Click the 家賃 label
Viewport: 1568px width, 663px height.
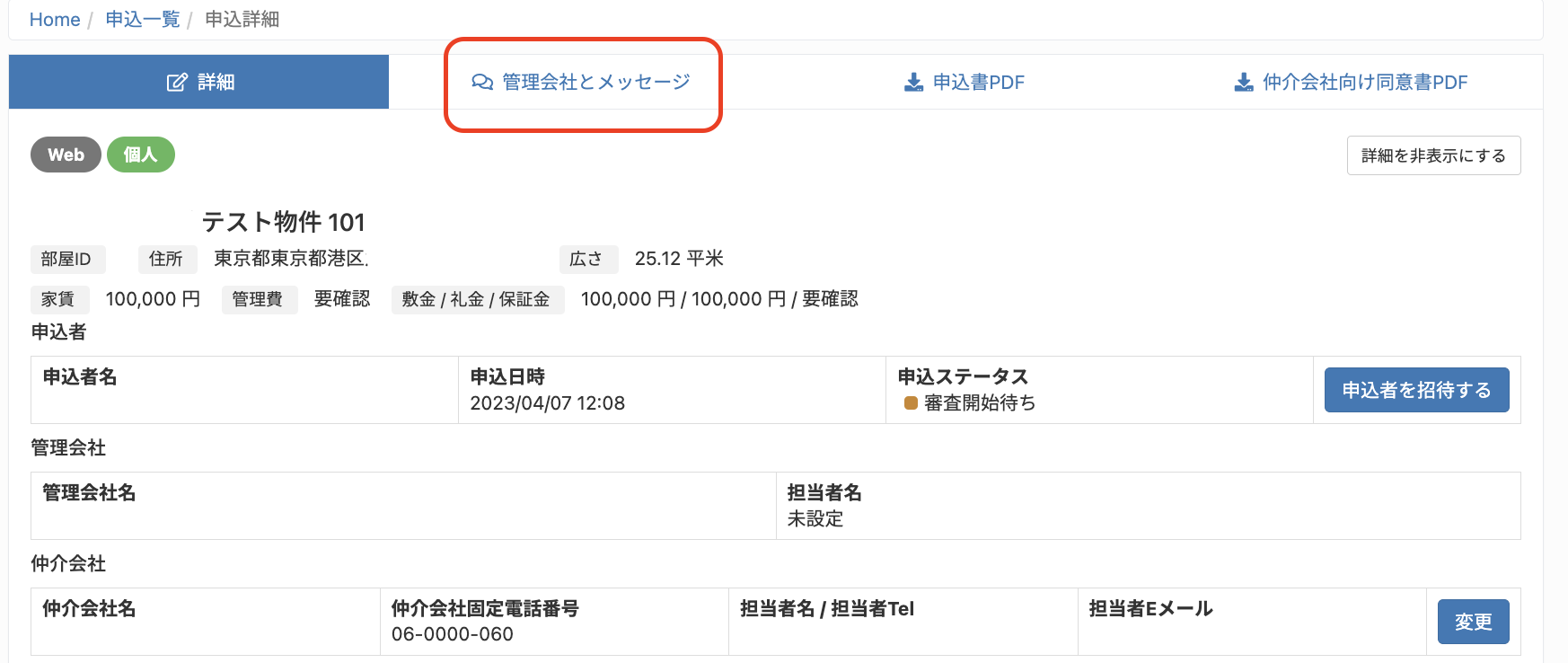coord(58,299)
